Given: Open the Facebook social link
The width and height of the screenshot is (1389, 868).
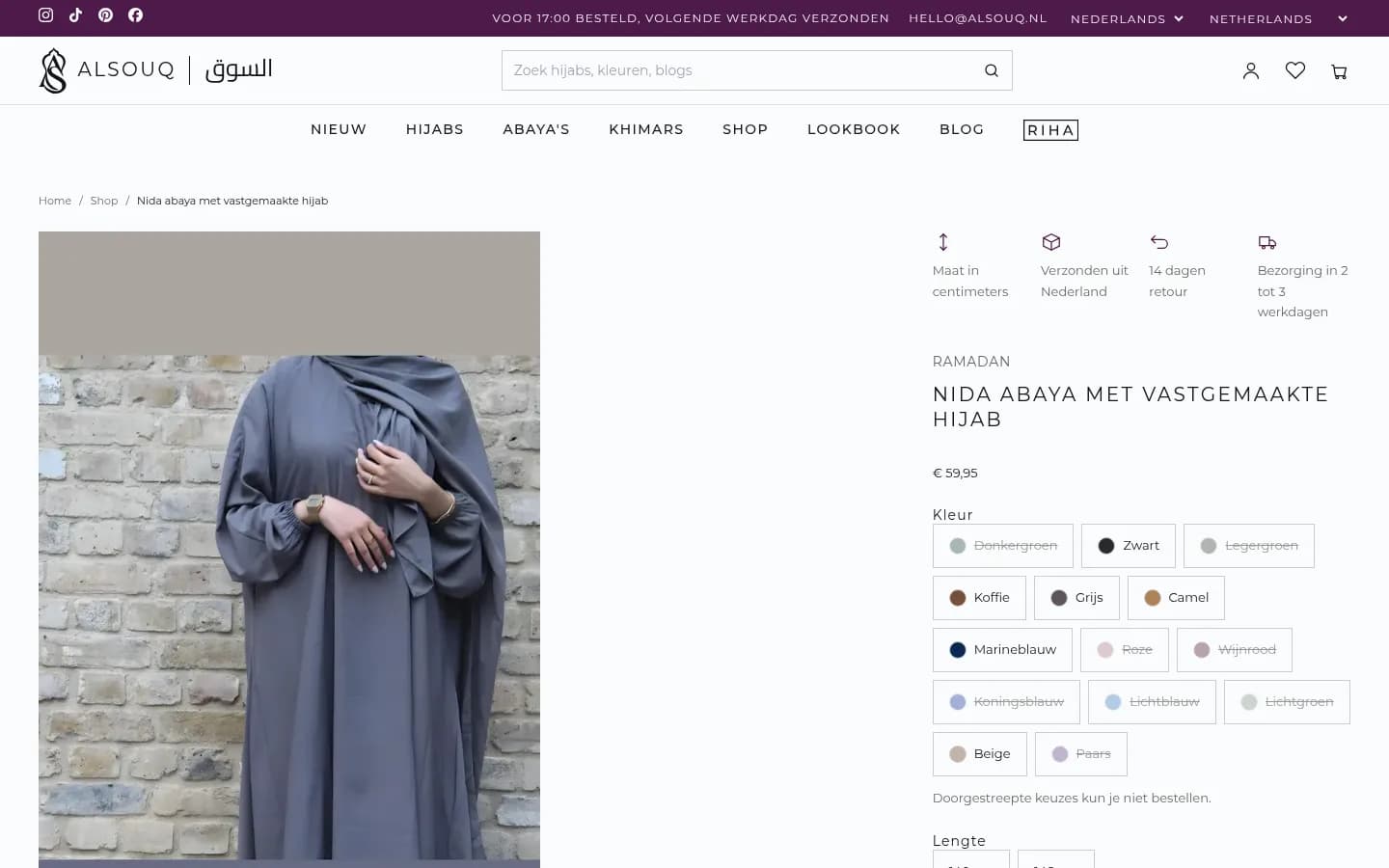Looking at the screenshot, I should (x=136, y=15).
